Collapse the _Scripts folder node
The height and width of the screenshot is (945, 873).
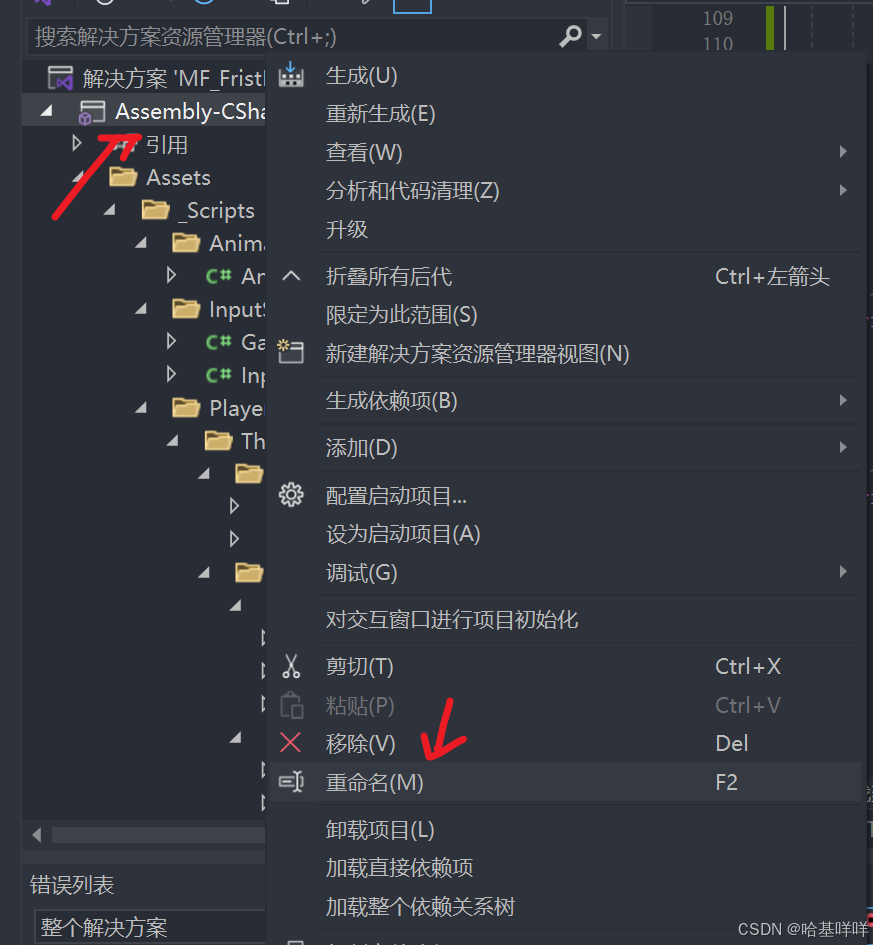point(109,210)
